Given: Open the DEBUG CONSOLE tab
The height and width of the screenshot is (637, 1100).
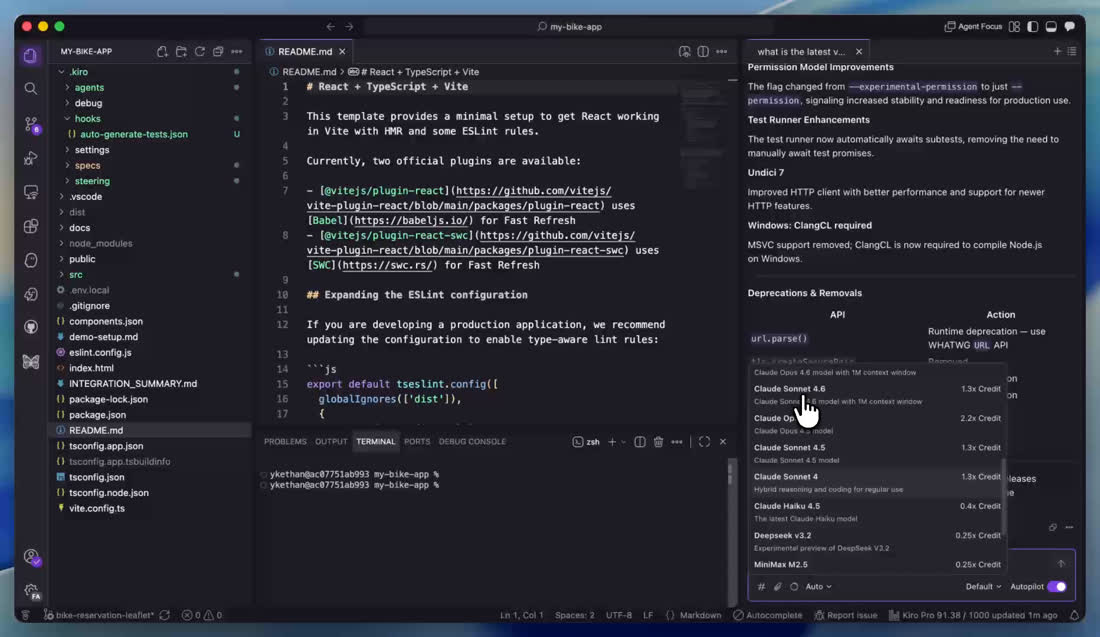Looking at the screenshot, I should click(472, 441).
